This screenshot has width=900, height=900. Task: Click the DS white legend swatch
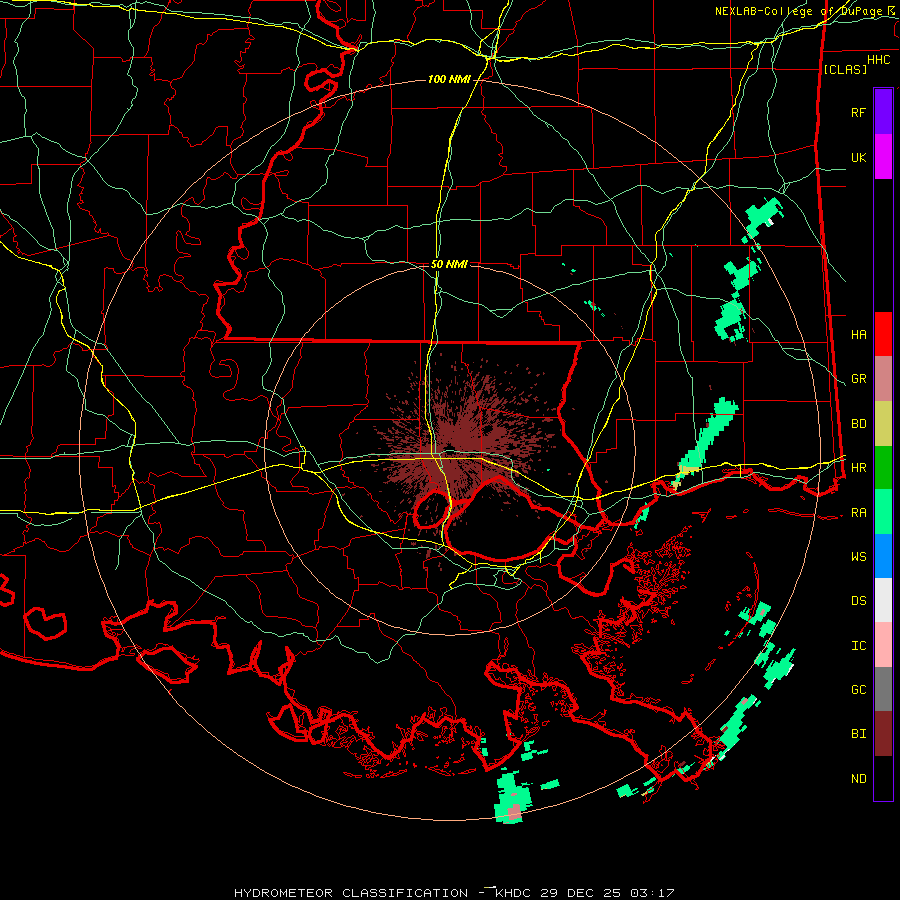883,600
